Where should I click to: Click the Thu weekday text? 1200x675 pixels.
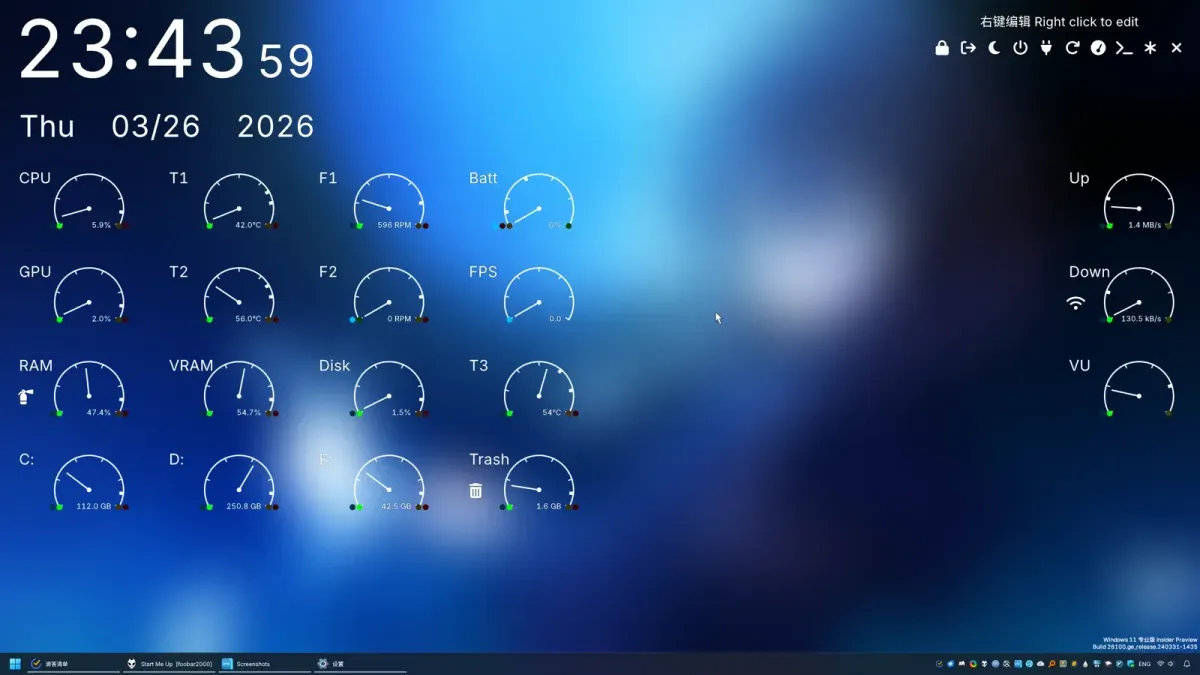(x=47, y=127)
